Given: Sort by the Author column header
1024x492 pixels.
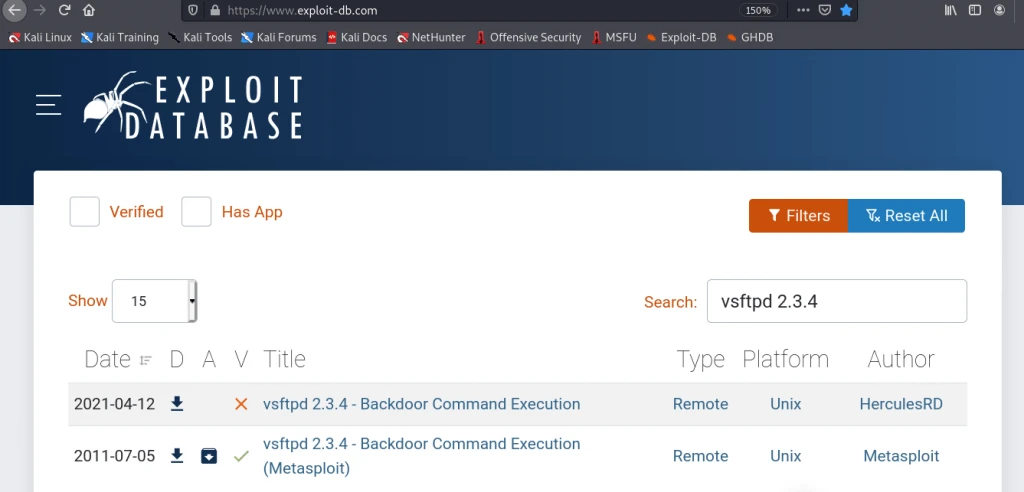Looking at the screenshot, I should tap(901, 359).
